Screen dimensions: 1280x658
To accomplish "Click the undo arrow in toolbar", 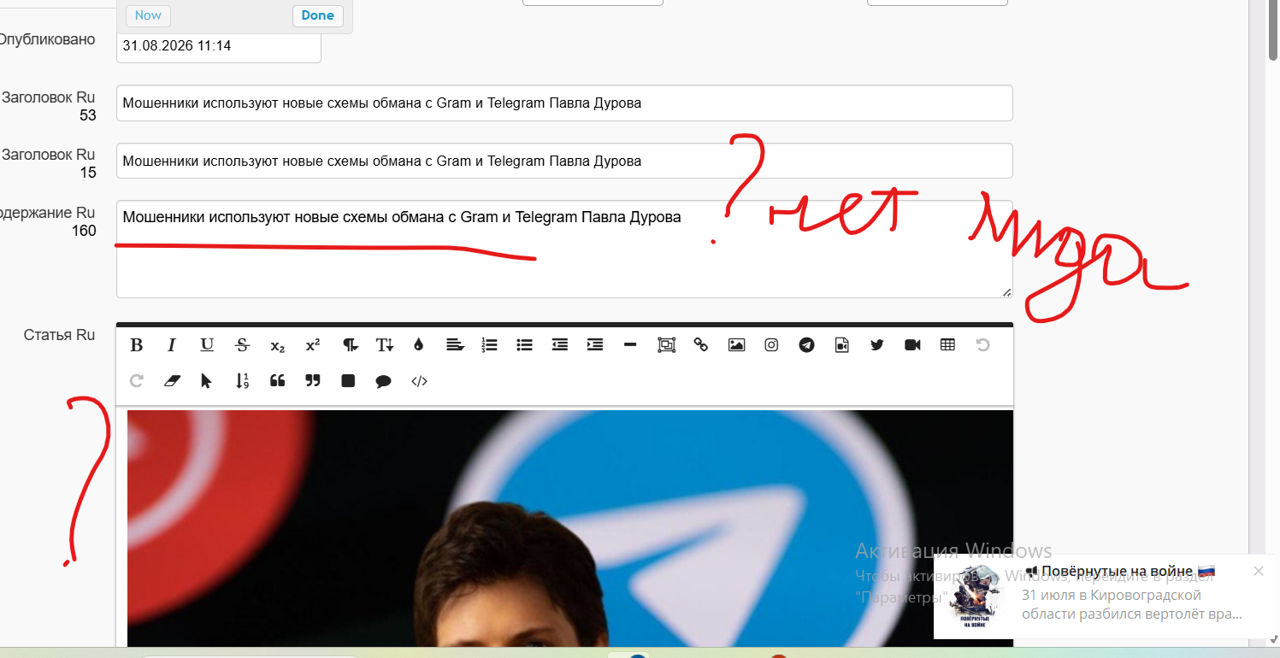I will point(983,345).
